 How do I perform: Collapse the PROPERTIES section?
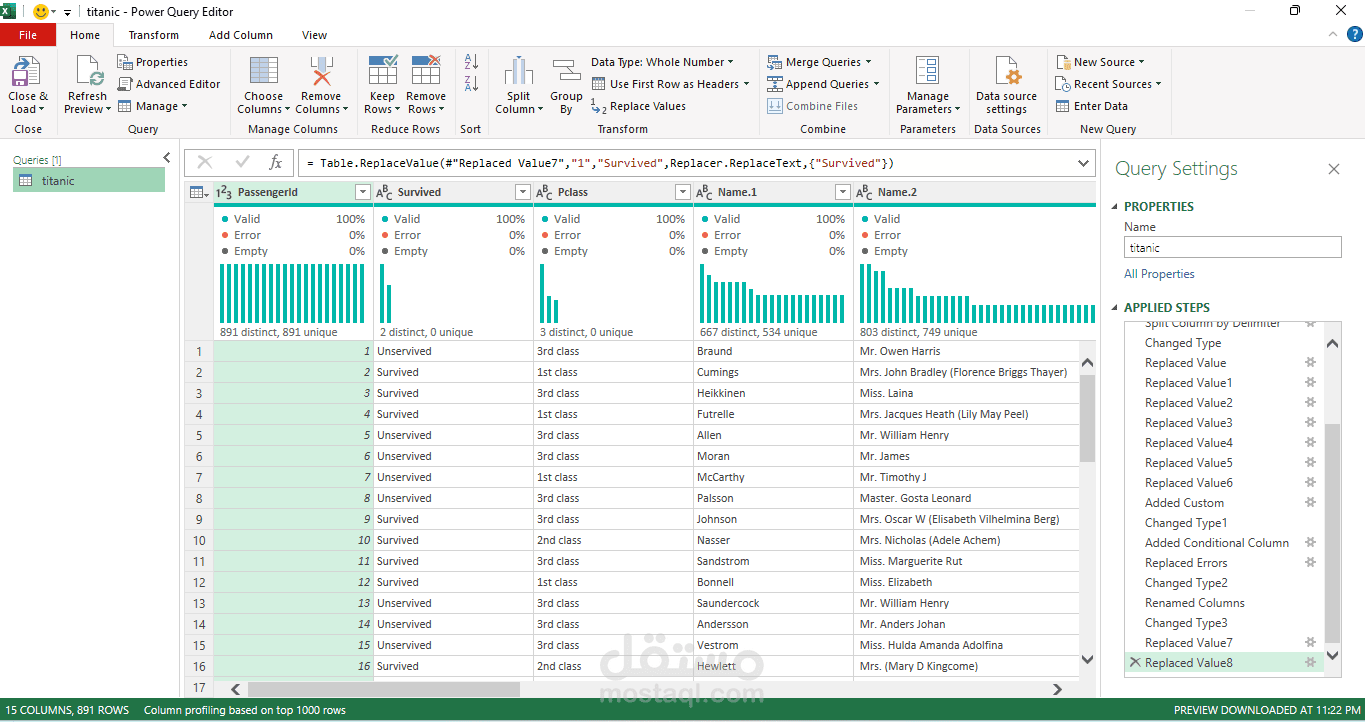(x=1115, y=207)
